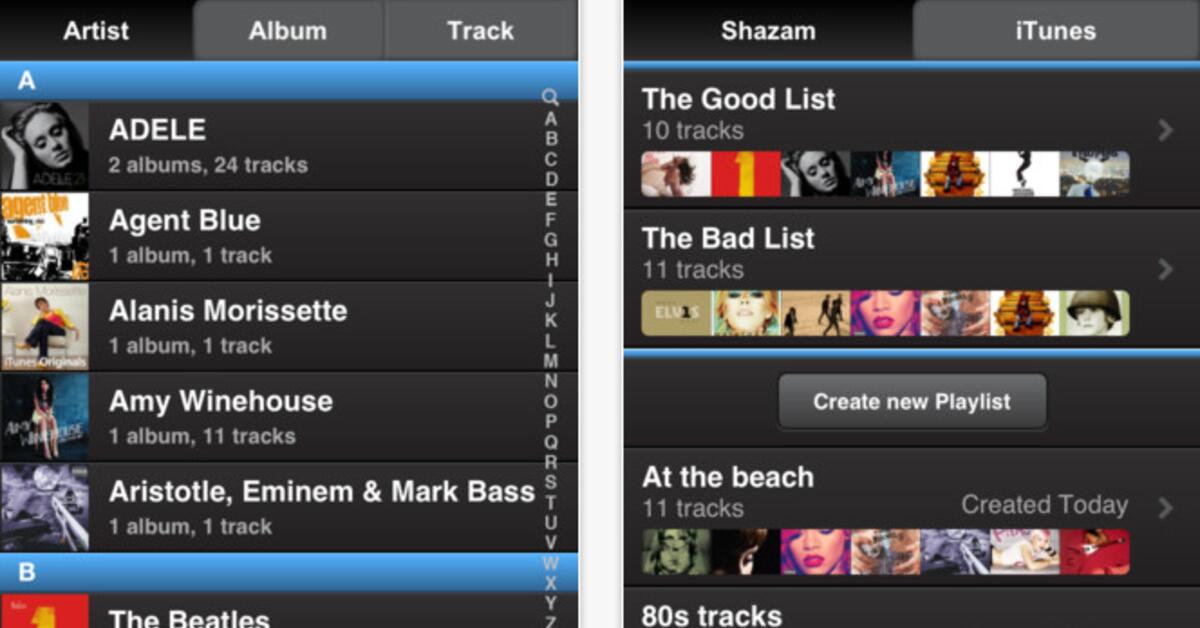This screenshot has height=628, width=1200.
Task: Open At the beach playlist chevron
Action: pyautogui.click(x=1165, y=508)
